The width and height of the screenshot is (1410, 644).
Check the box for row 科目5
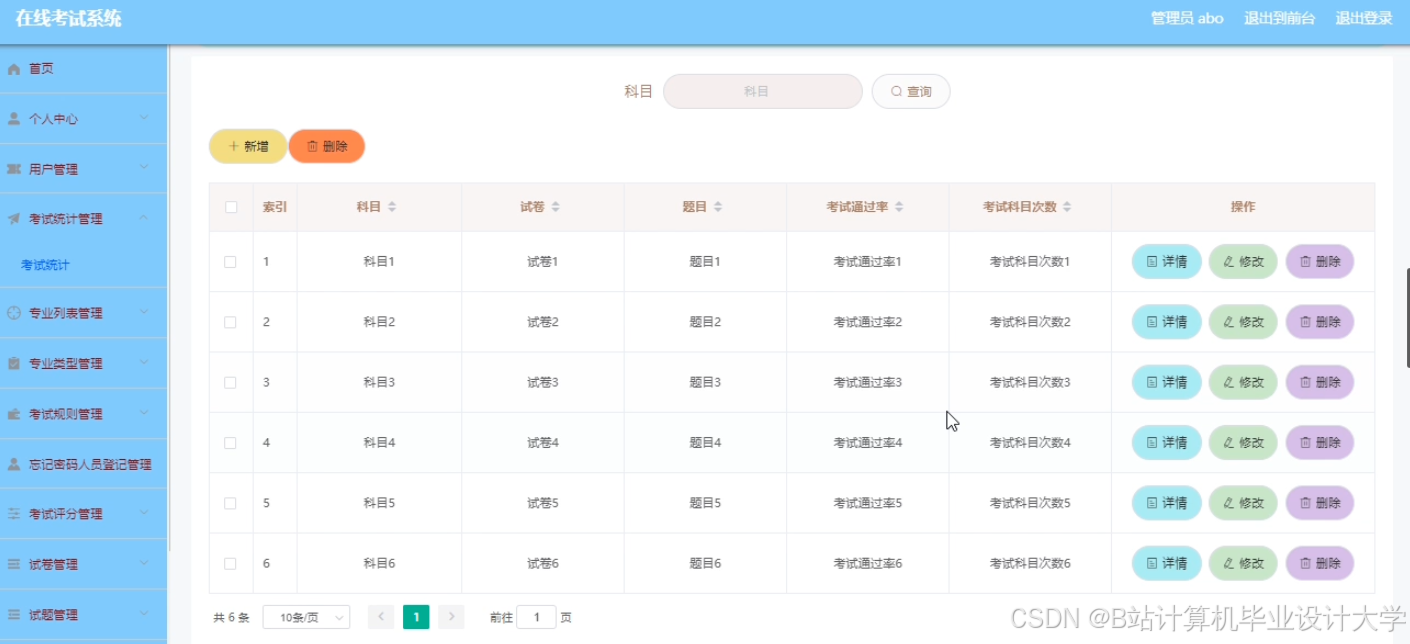[x=231, y=503]
